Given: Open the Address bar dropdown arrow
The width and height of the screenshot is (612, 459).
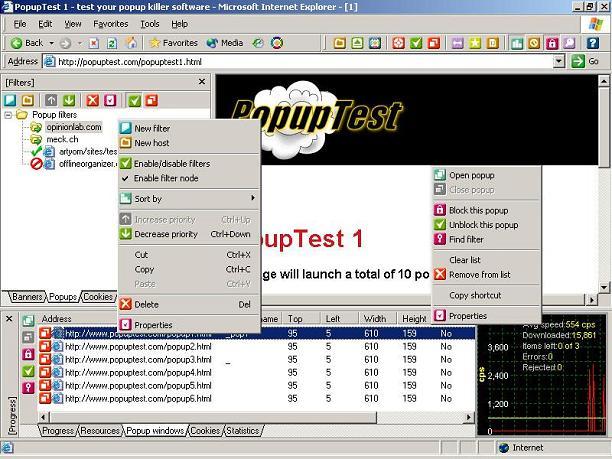Looking at the screenshot, I should [559, 61].
